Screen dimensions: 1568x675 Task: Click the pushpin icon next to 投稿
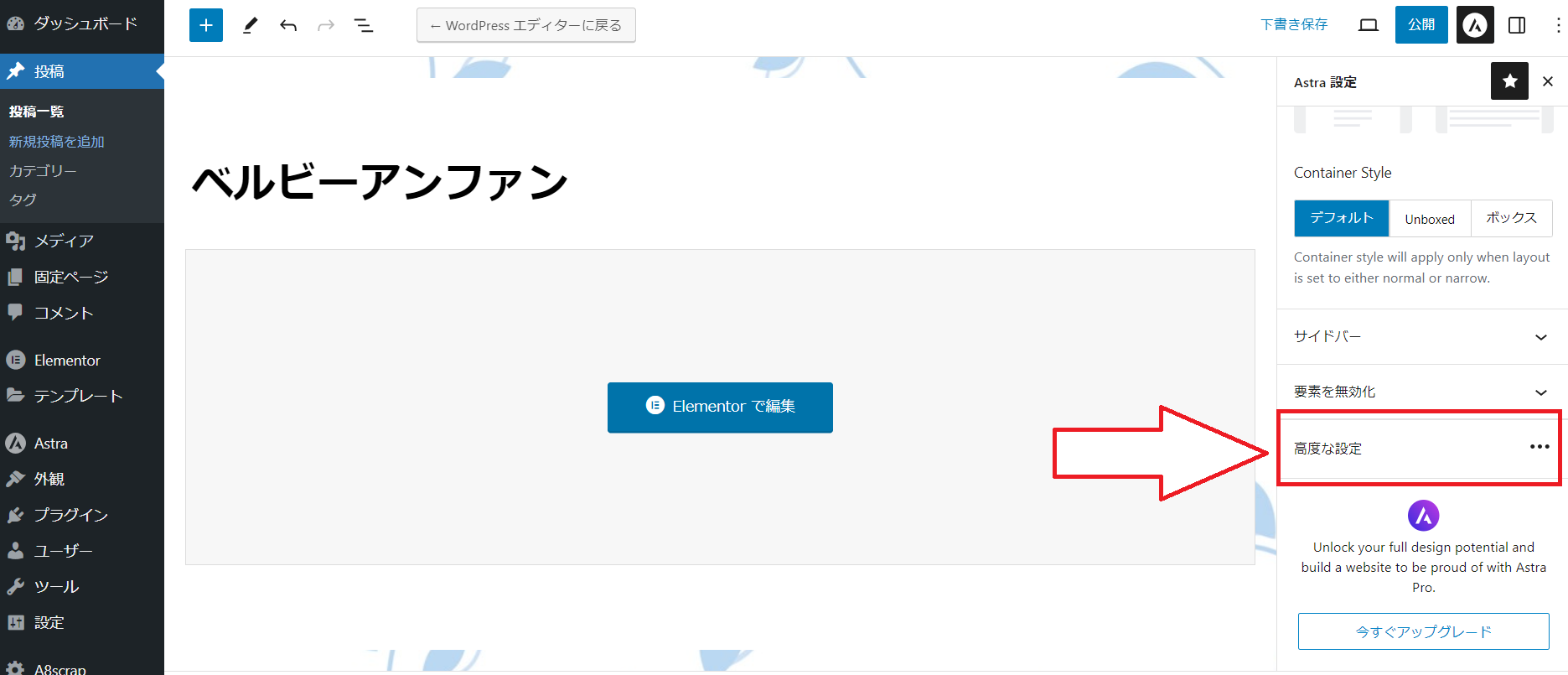15,71
